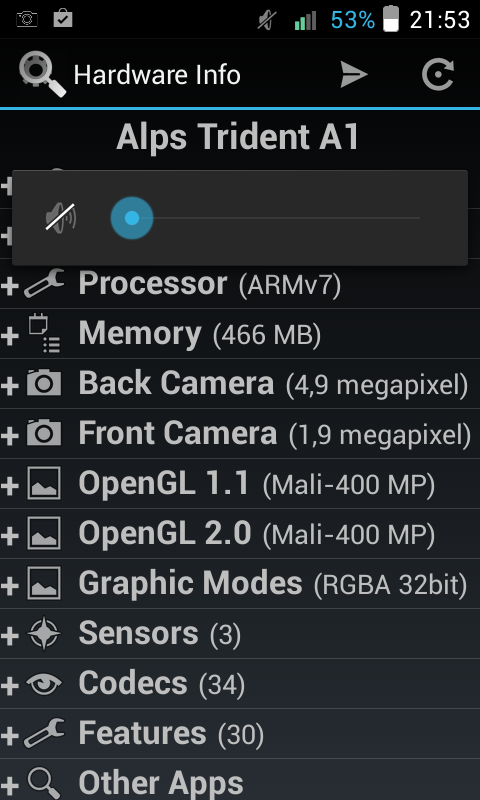Tap the muted speaker icon in volume popup

(x=61, y=217)
